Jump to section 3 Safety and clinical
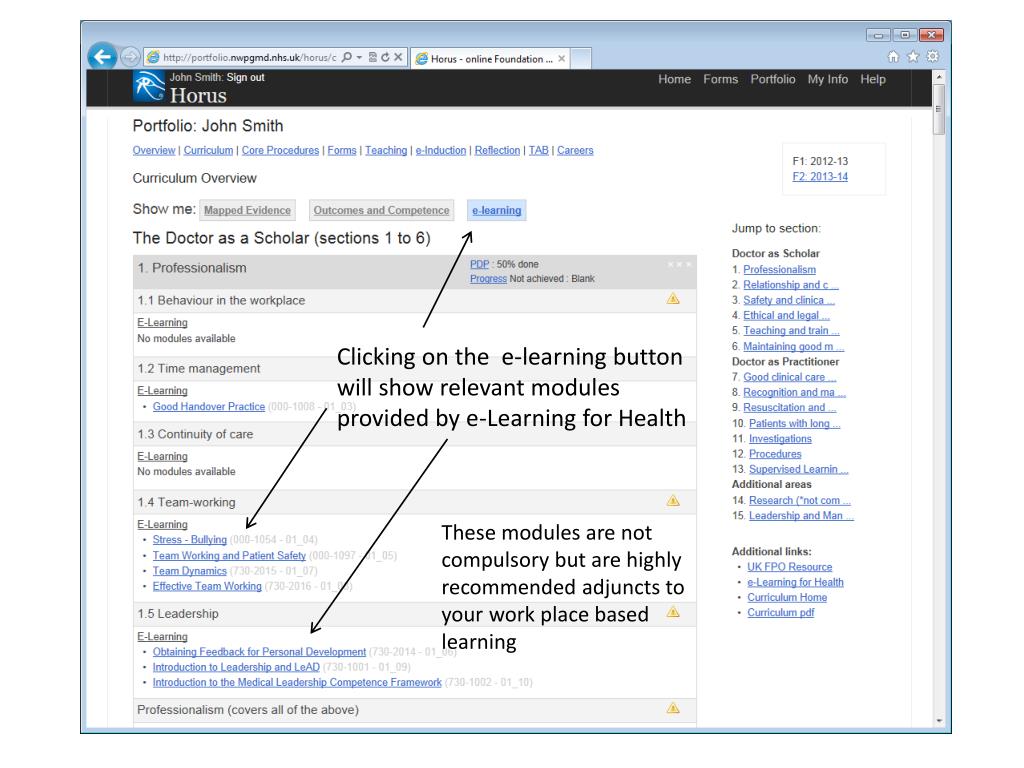 tap(789, 300)
